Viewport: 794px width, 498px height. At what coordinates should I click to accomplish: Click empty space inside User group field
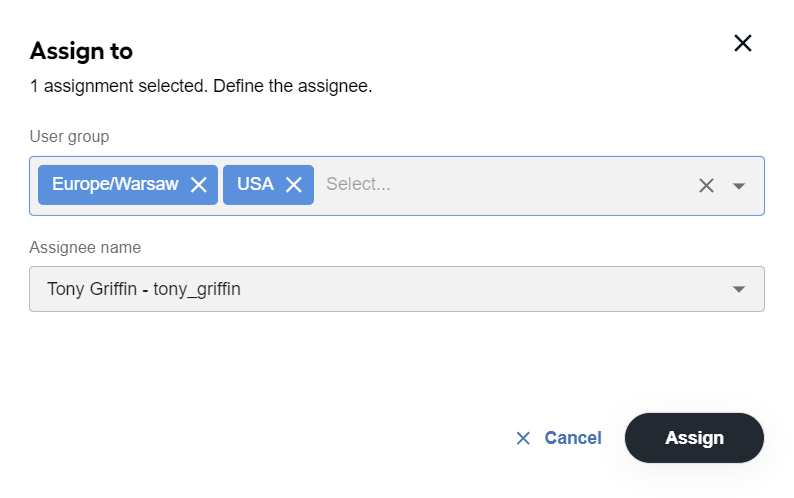point(542,185)
